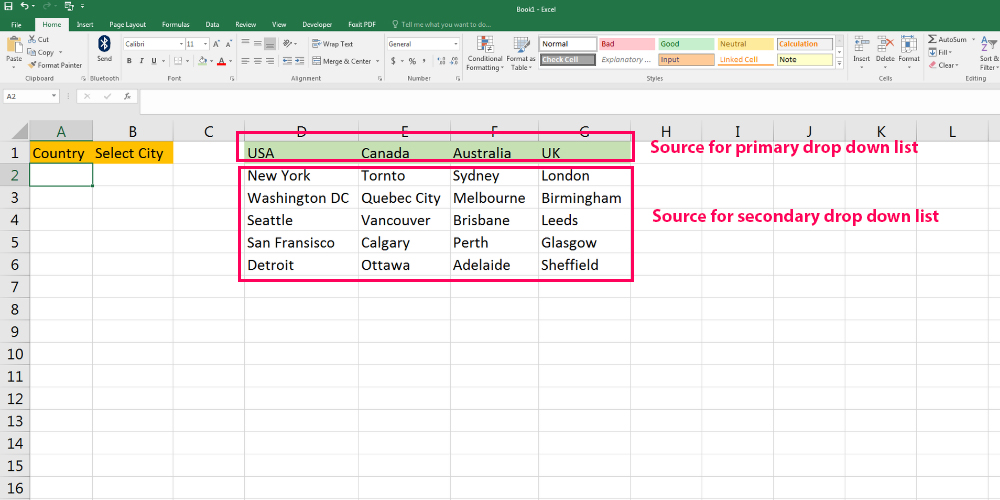Viewport: 1000px width, 500px height.
Task: Toggle Wrap Text for the cell
Action: click(332, 44)
